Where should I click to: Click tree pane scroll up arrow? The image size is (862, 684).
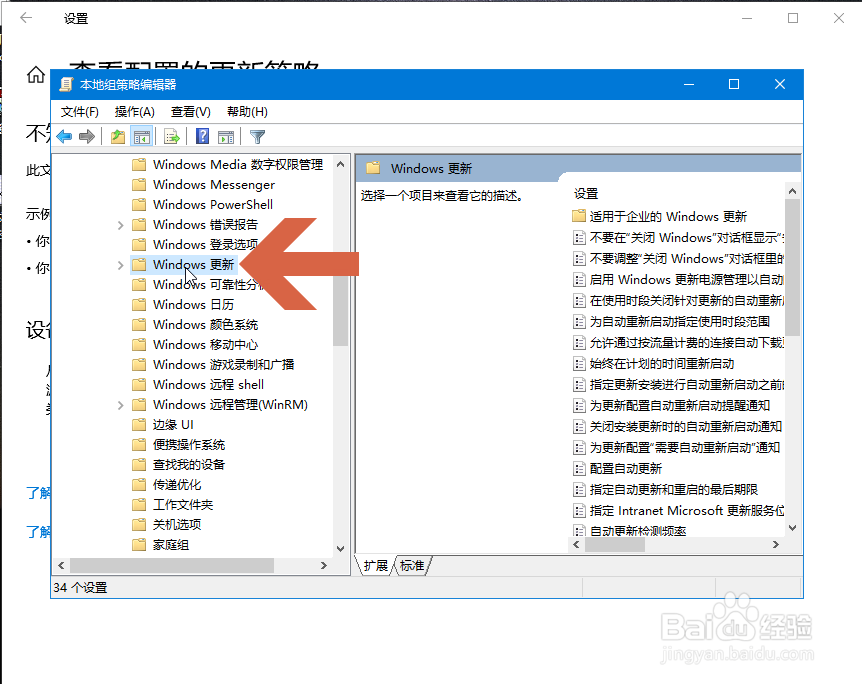coord(340,164)
